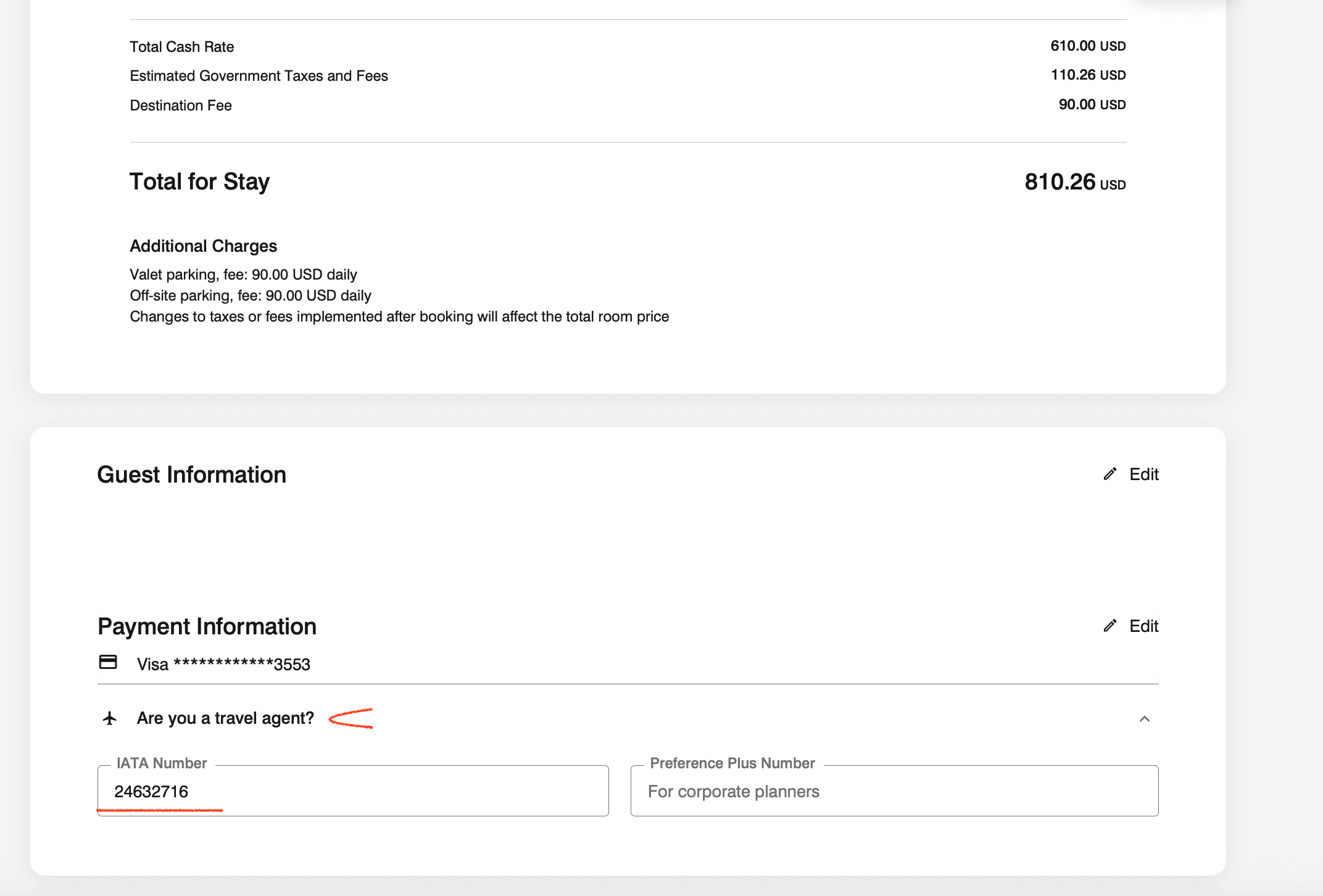This screenshot has width=1323, height=896.
Task: Click Estimated Government Taxes and Fees label
Action: [x=259, y=76]
